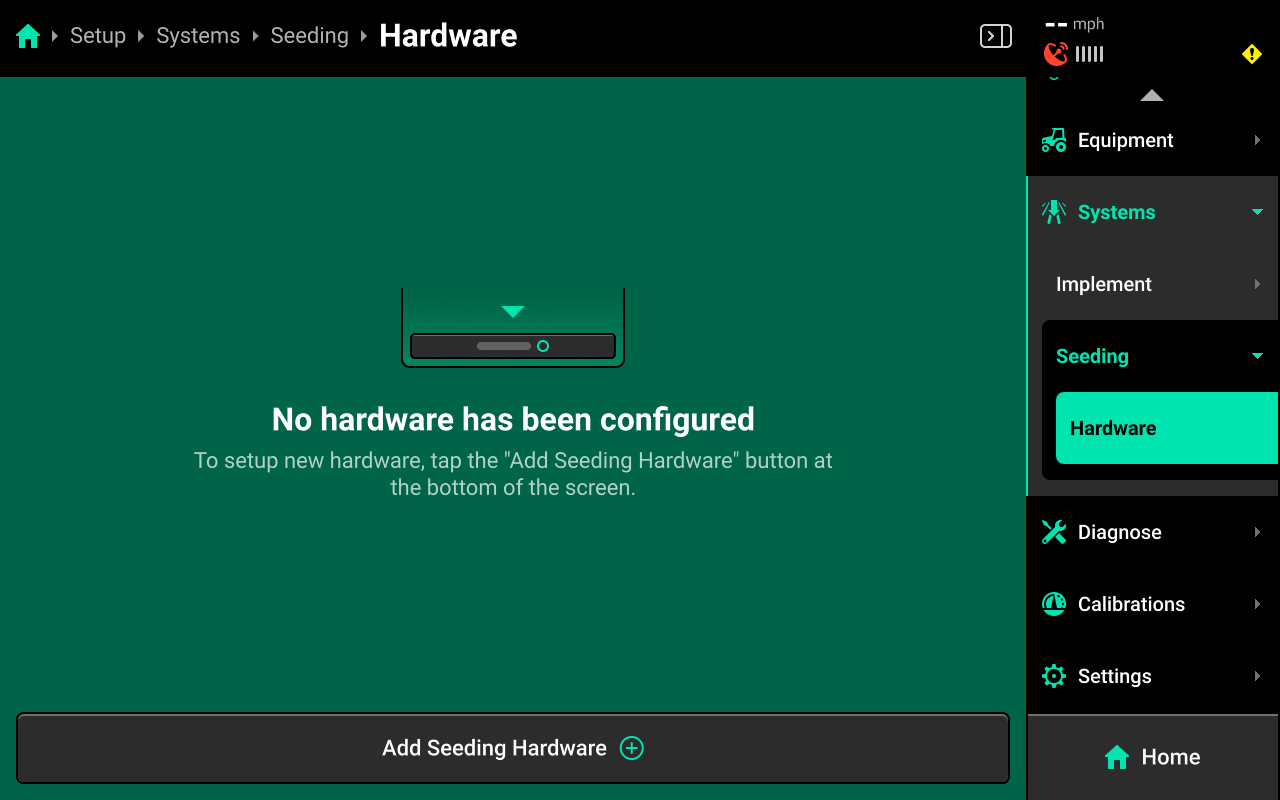The height and width of the screenshot is (800, 1280).
Task: Collapse the Systems section arrow
Action: (1257, 212)
